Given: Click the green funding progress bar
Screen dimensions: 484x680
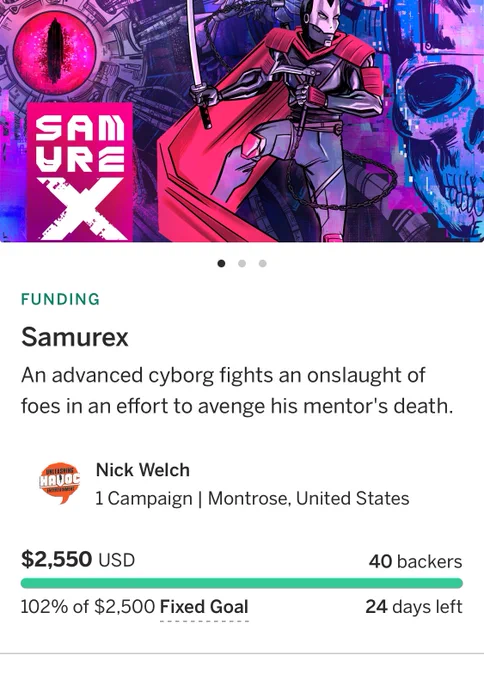Looking at the screenshot, I should coord(242,583).
